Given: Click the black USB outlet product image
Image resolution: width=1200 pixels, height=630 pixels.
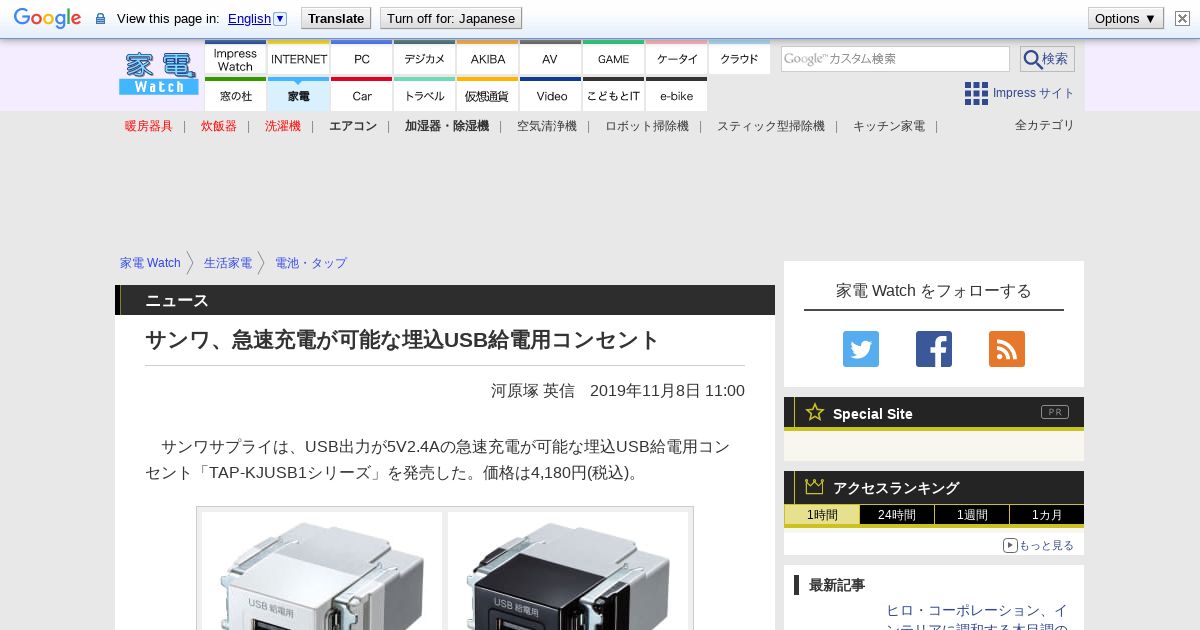Looking at the screenshot, I should [568, 571].
